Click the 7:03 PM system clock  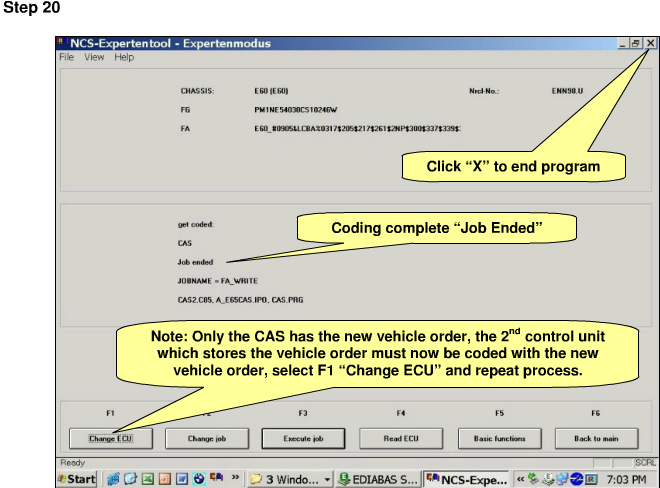click(626, 479)
